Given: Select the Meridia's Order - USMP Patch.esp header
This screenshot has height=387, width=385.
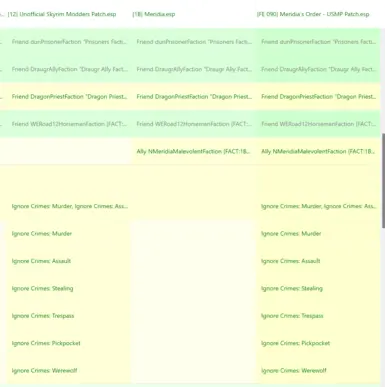Looking at the screenshot, I should pyautogui.click(x=313, y=14).
